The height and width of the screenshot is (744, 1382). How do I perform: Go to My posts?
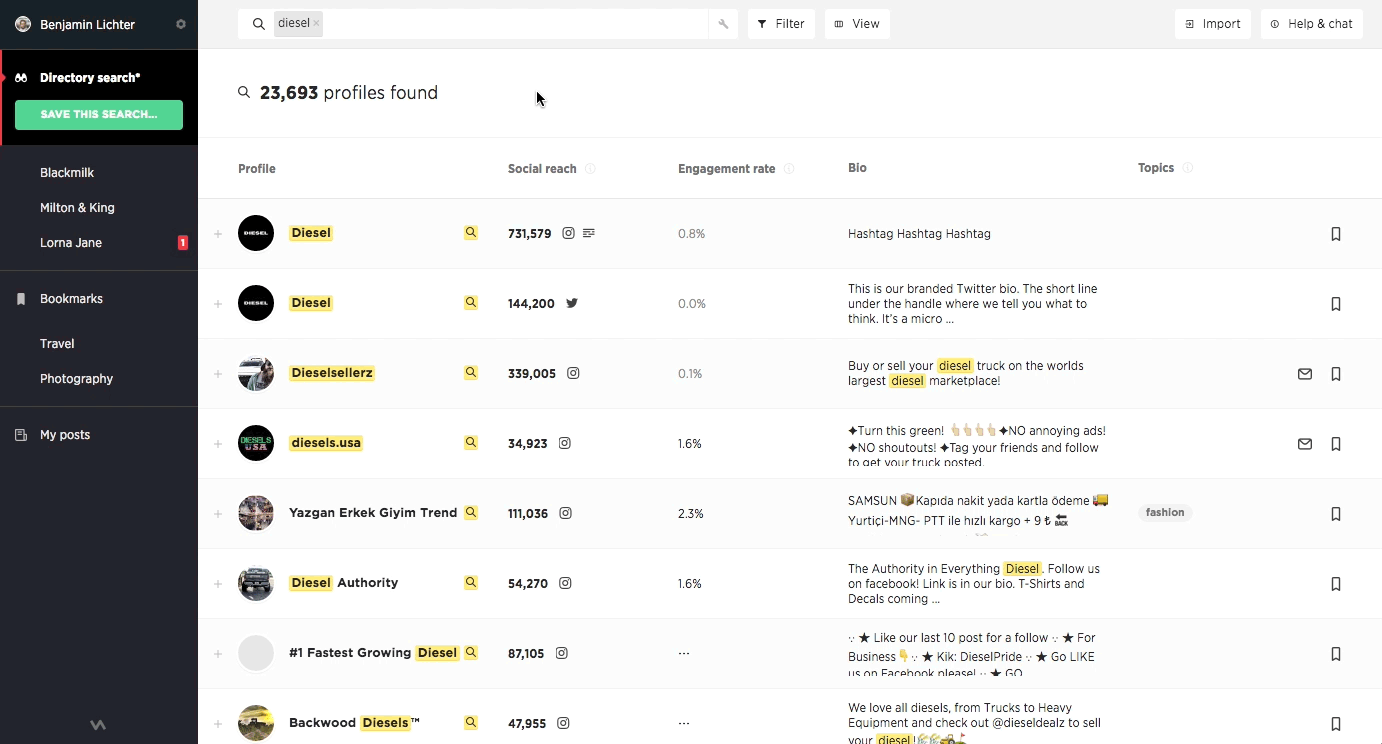pos(65,435)
